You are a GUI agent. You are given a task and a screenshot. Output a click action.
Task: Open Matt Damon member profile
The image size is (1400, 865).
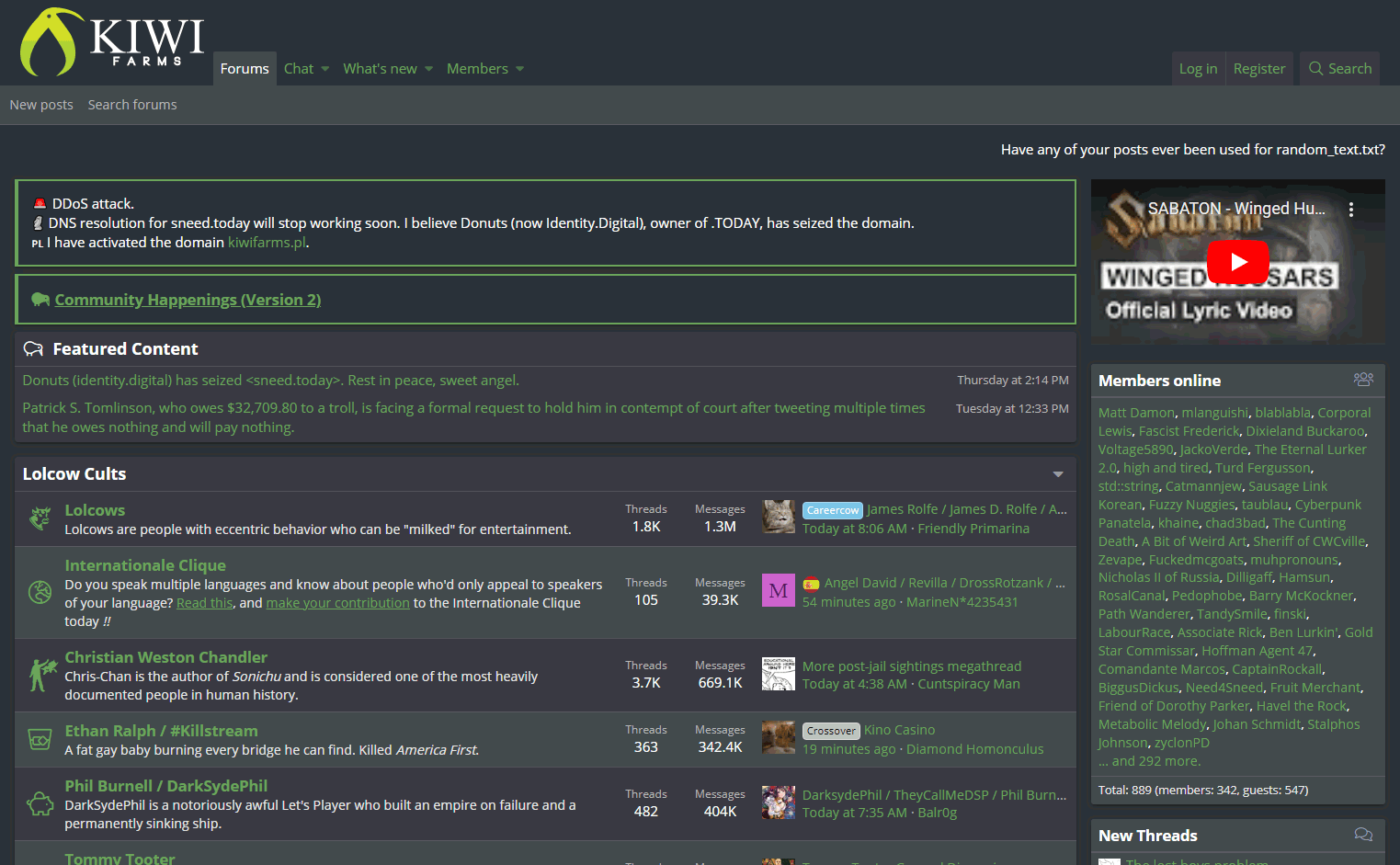click(1136, 413)
